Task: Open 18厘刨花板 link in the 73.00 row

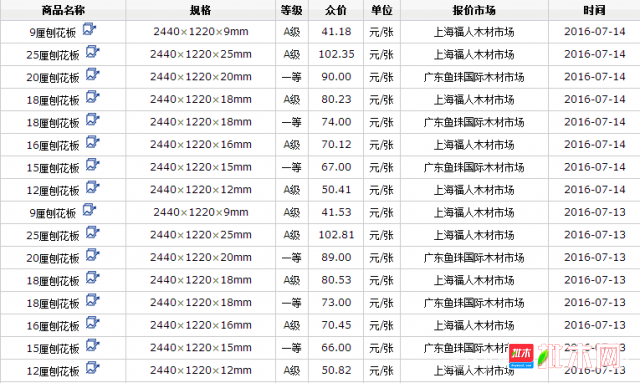Action: (x=53, y=303)
